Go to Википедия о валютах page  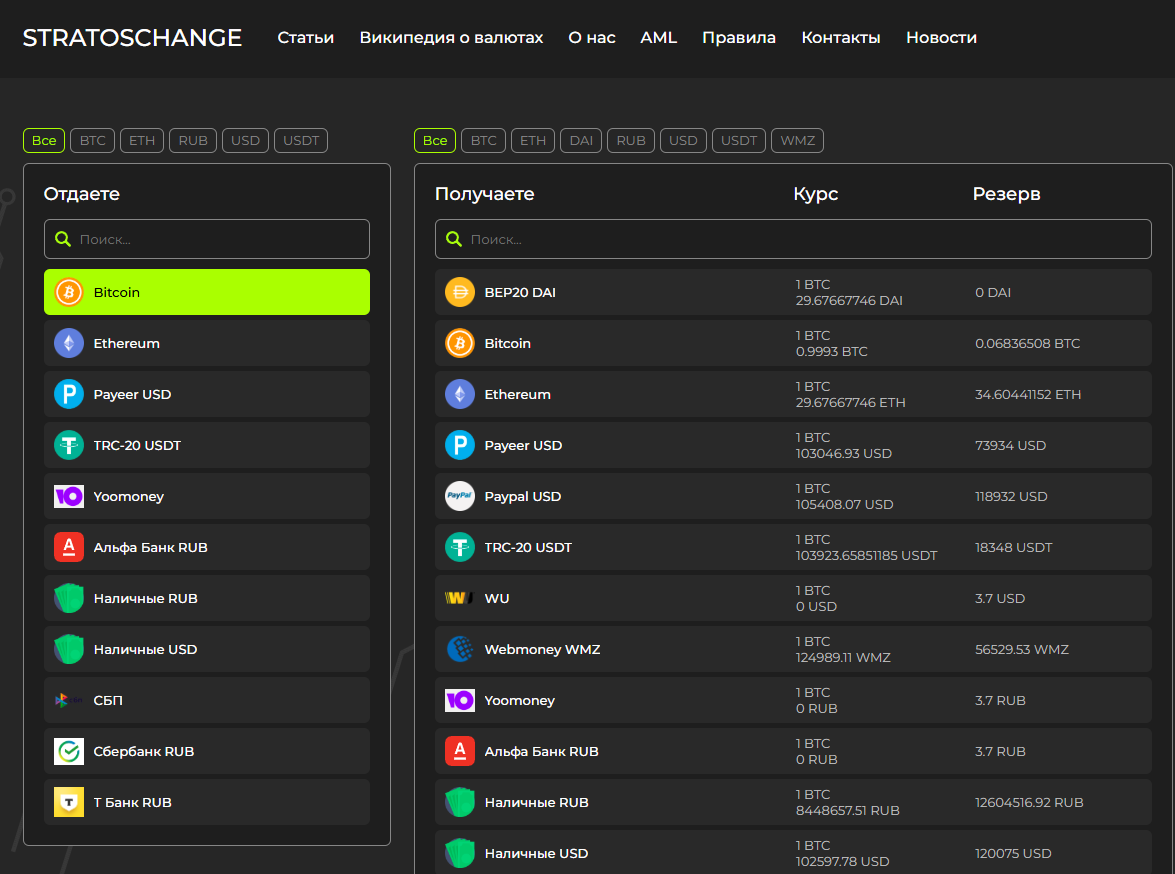[x=451, y=38]
